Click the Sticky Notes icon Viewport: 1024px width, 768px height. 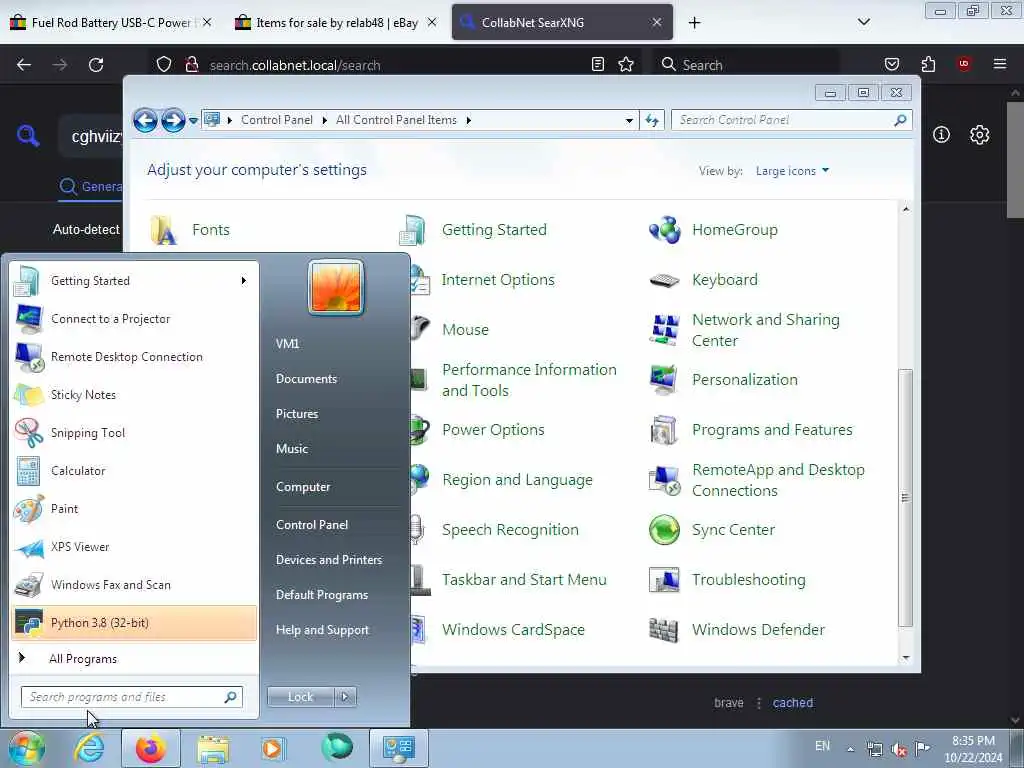(x=29, y=395)
